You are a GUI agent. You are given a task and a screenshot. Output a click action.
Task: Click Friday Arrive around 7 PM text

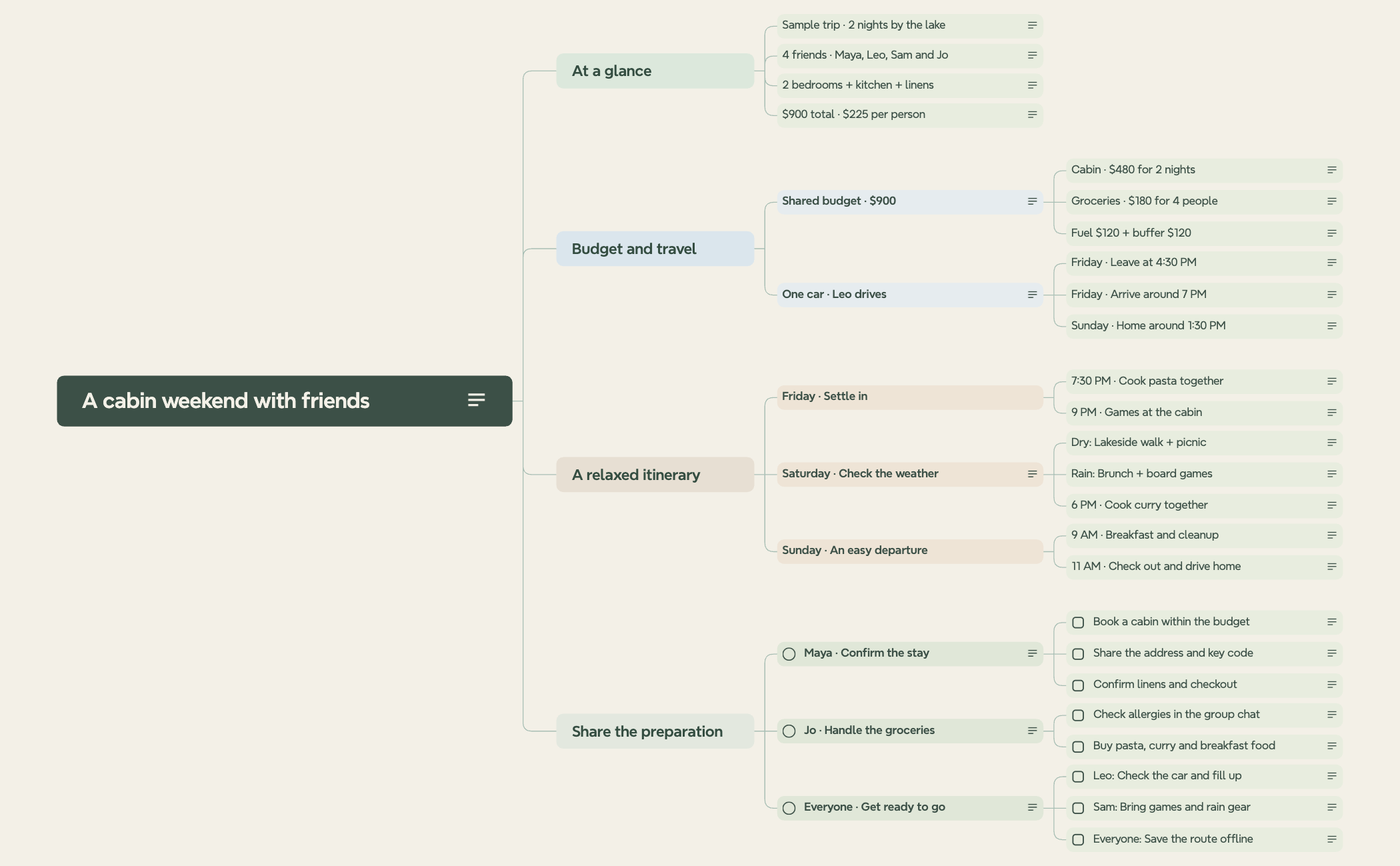click(1139, 295)
